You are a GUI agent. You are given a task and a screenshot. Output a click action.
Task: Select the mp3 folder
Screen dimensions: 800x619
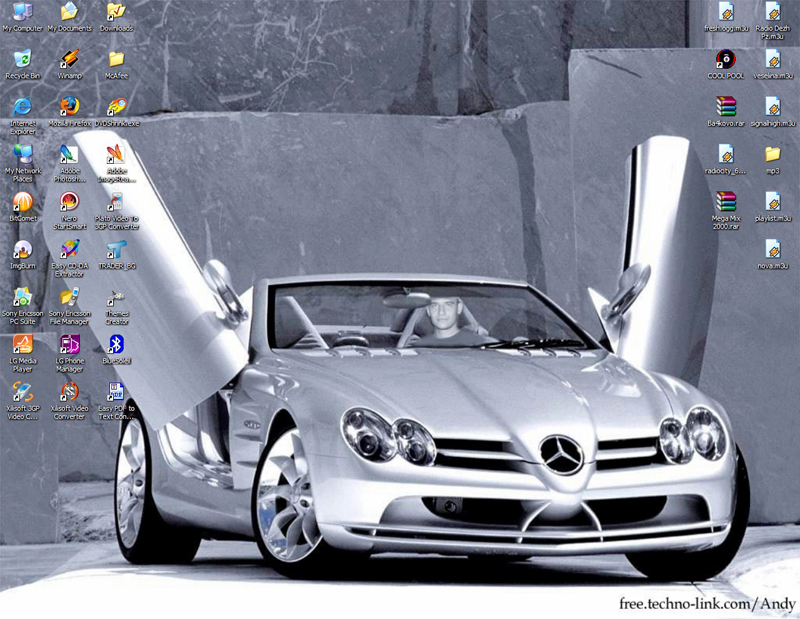point(772,154)
